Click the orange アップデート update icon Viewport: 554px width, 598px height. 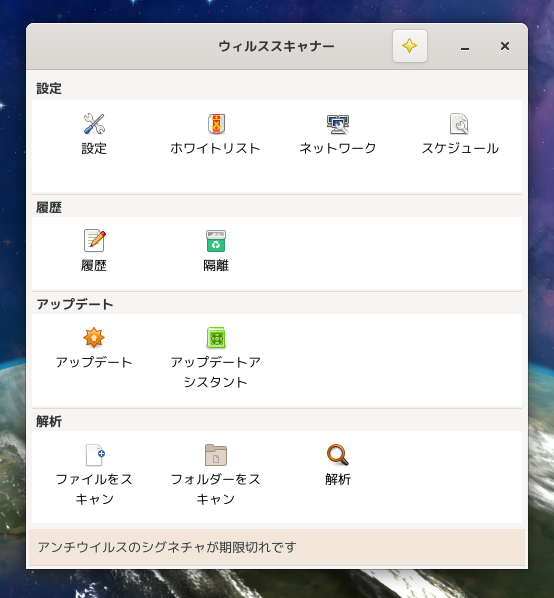point(94,338)
